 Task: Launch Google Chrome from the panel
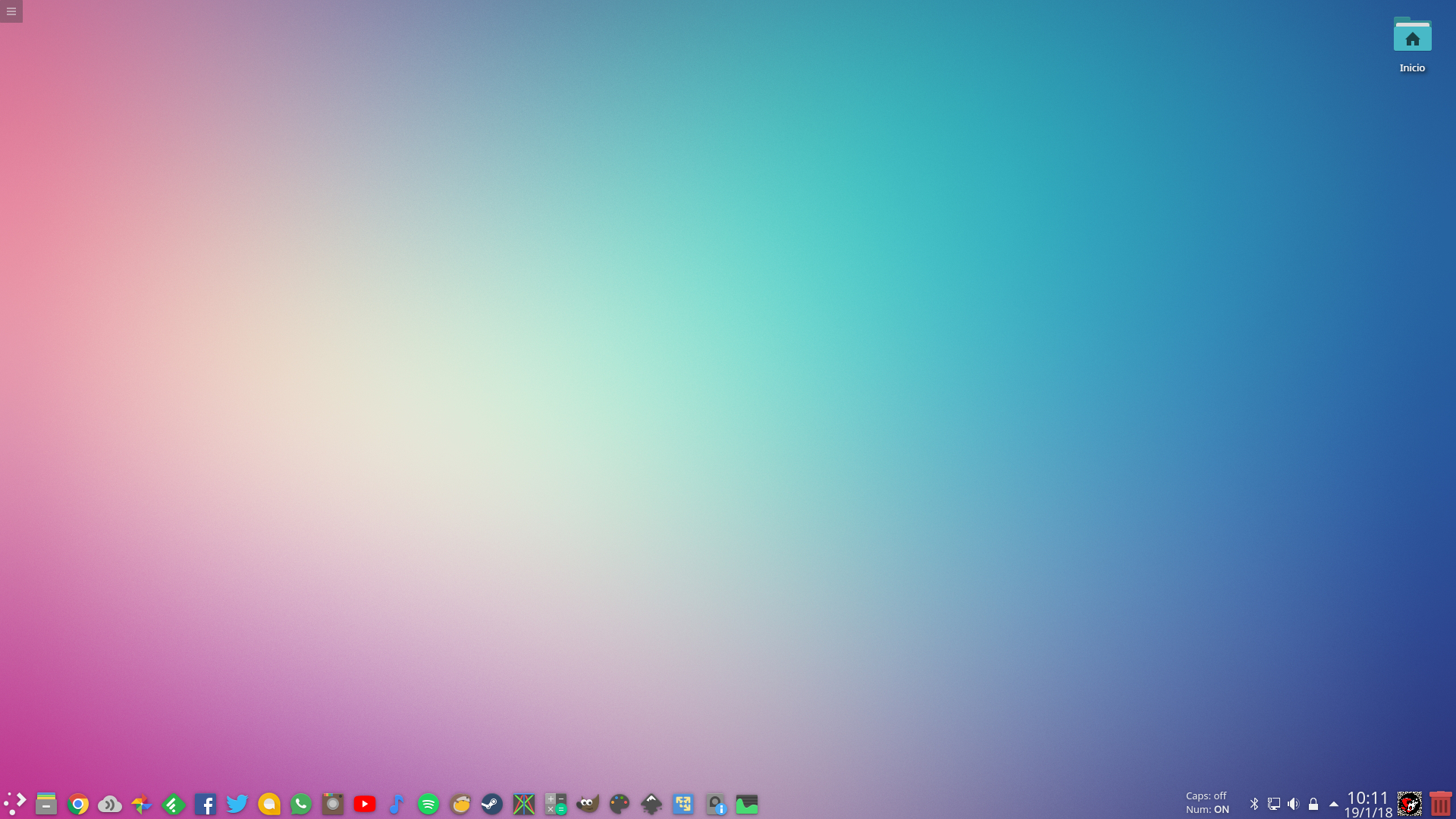click(78, 804)
